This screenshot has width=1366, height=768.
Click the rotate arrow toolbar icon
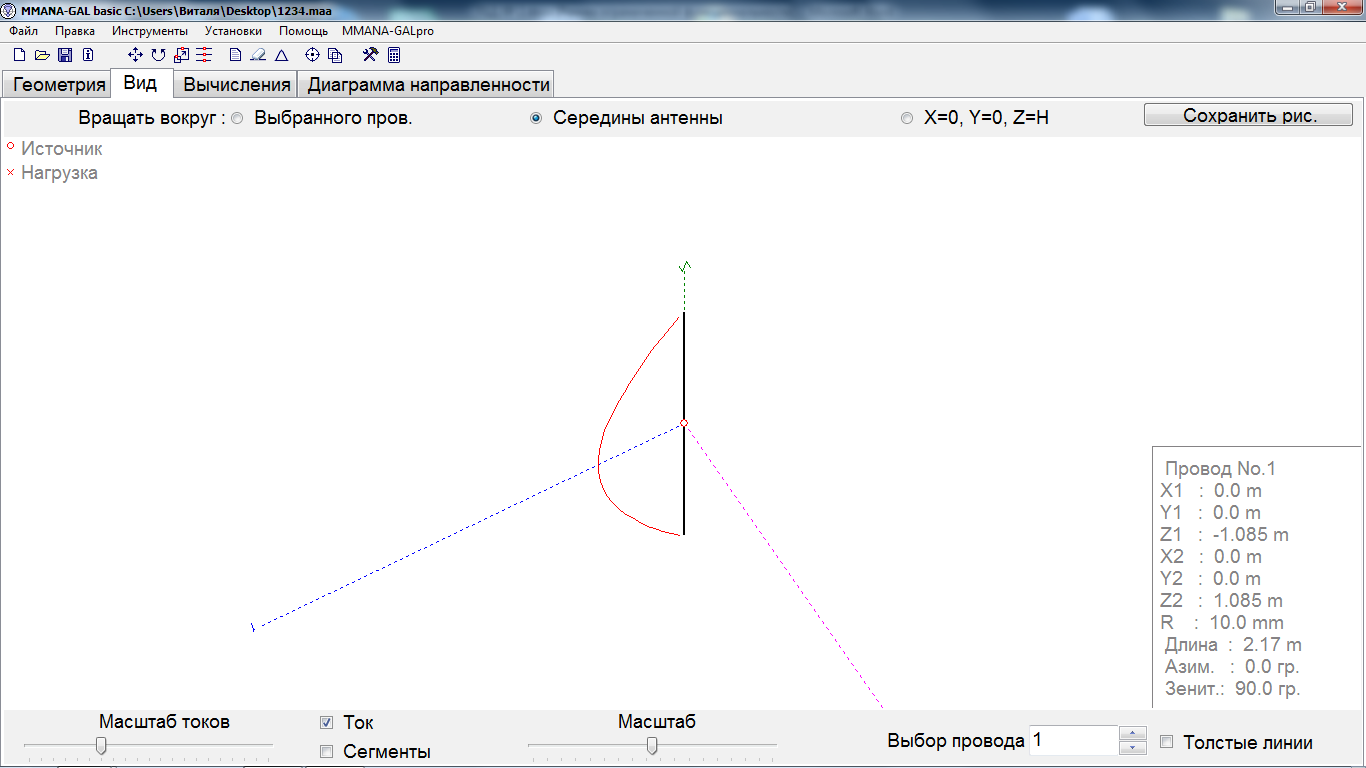click(158, 55)
